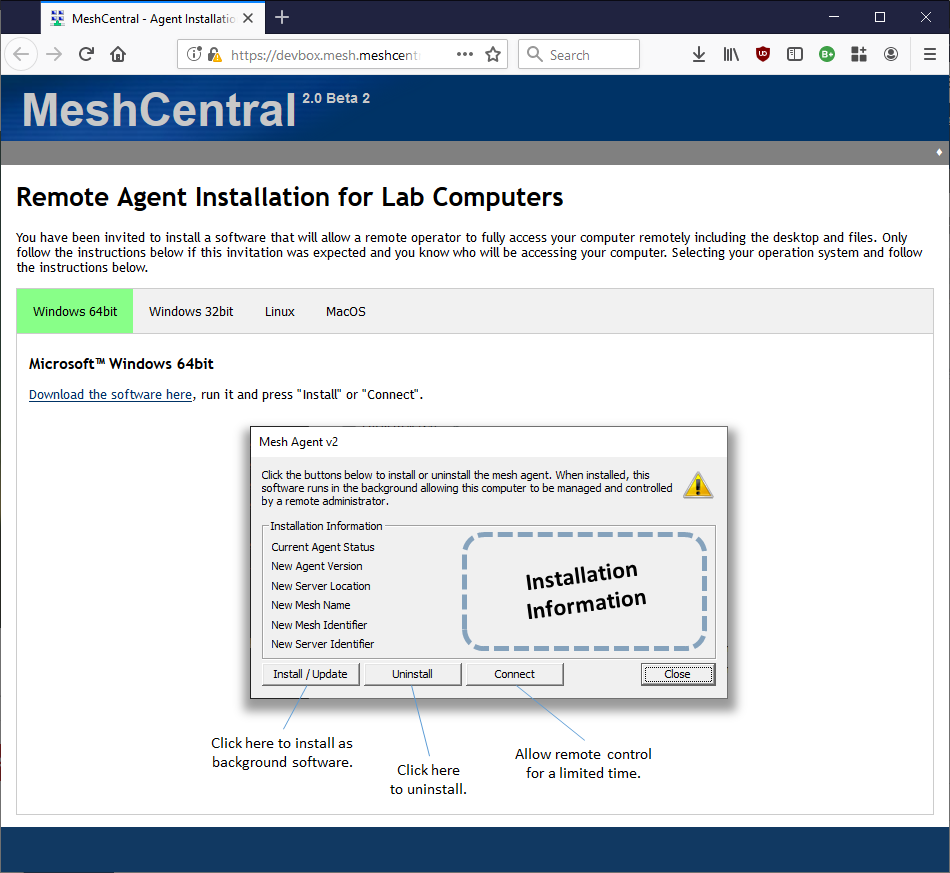Close the MeshCentral Agent Installation tab

coord(248,18)
